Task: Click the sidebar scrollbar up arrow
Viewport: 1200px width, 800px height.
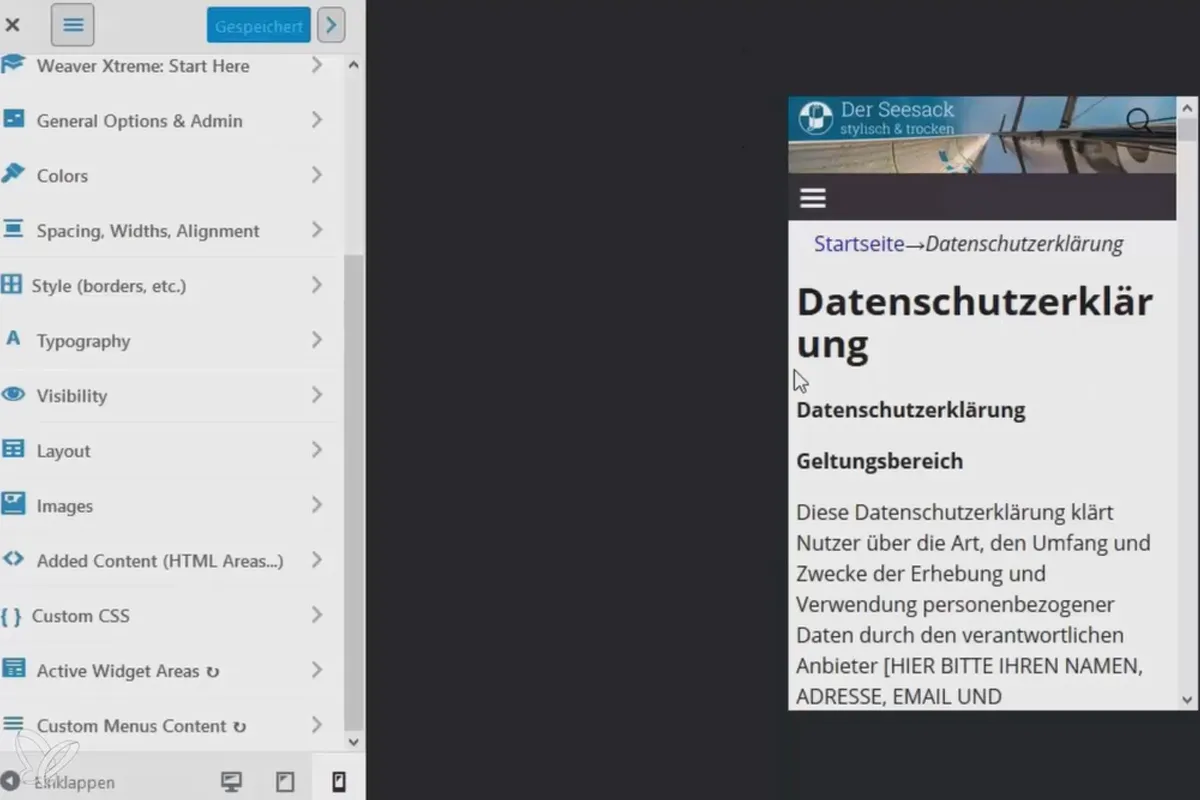Action: [353, 65]
